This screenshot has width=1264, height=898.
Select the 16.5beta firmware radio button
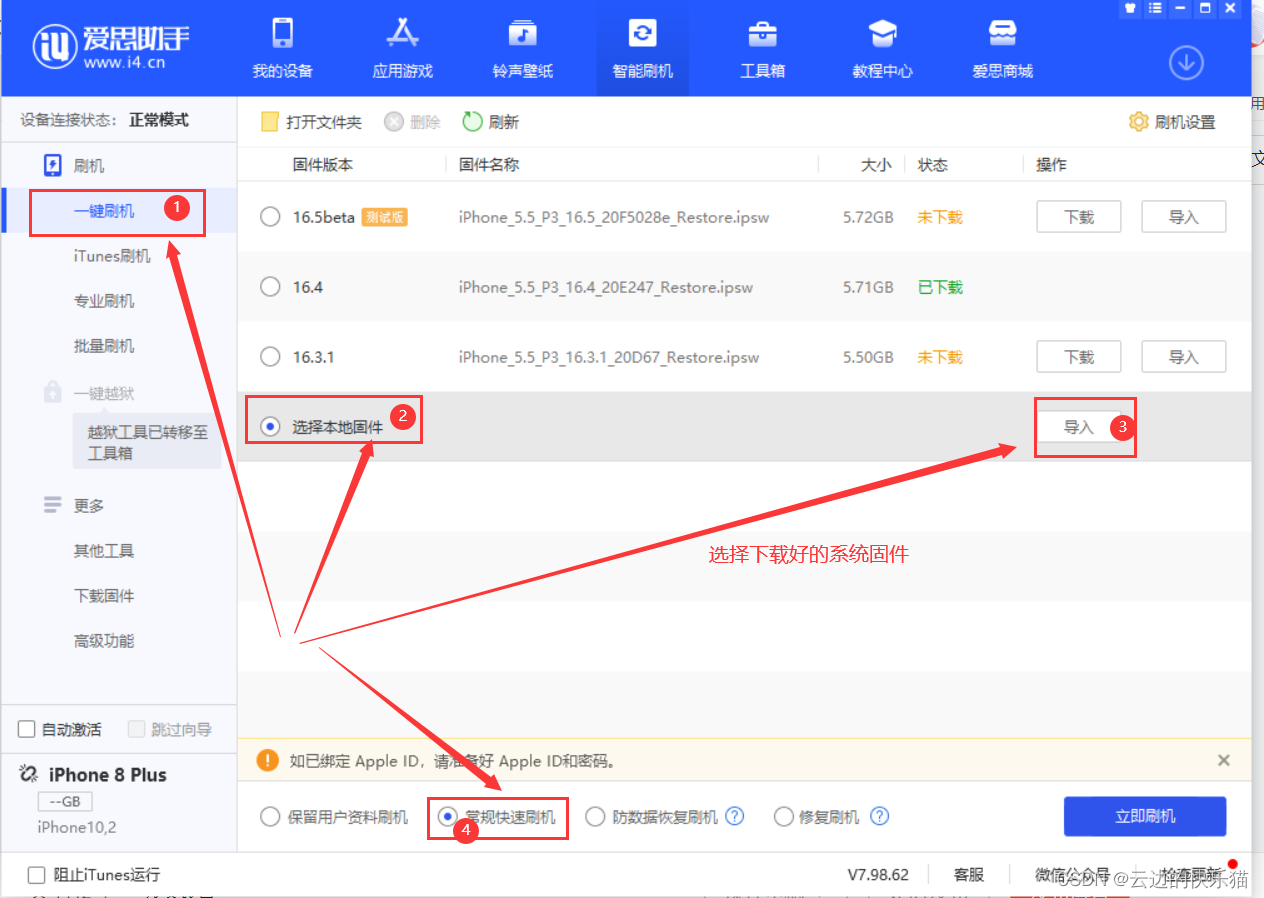(x=270, y=217)
